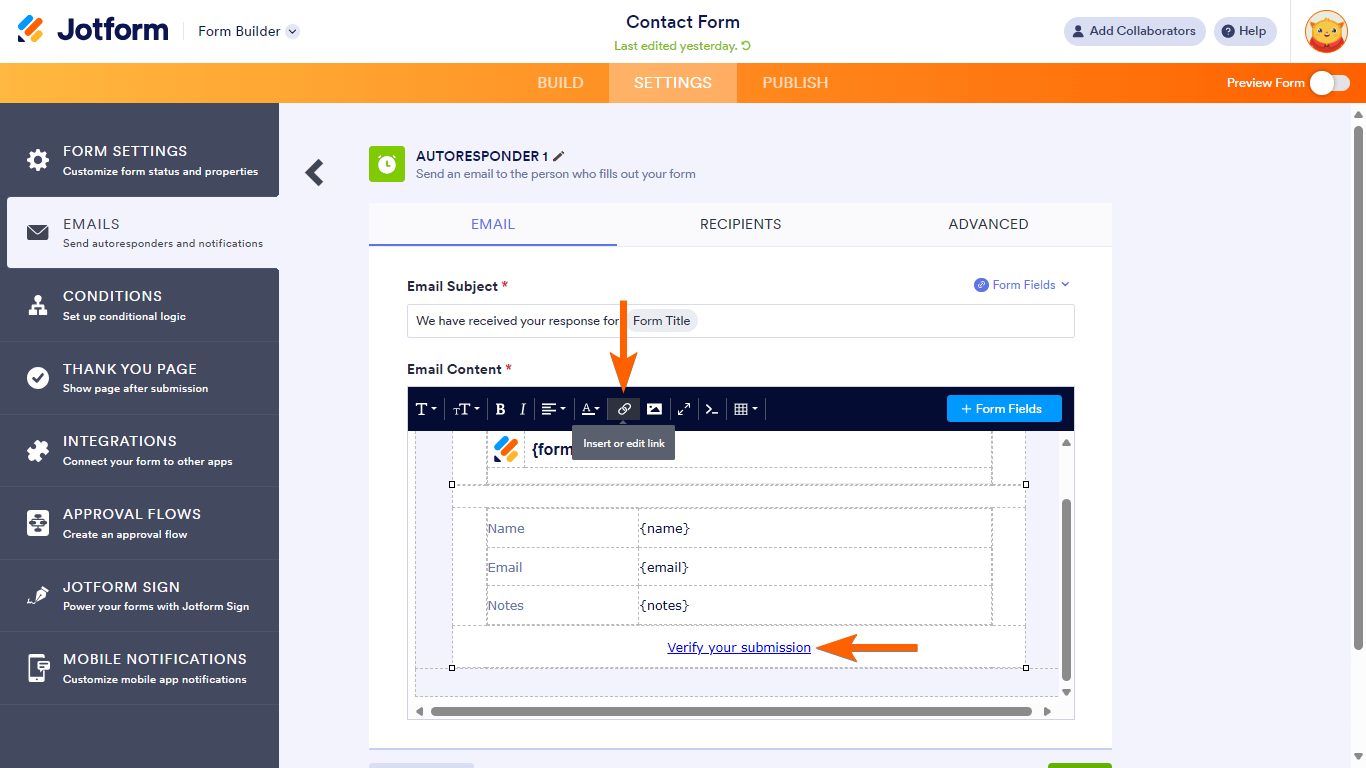The image size is (1366, 768).
Task: Click the Verify your submission link
Action: 739,648
